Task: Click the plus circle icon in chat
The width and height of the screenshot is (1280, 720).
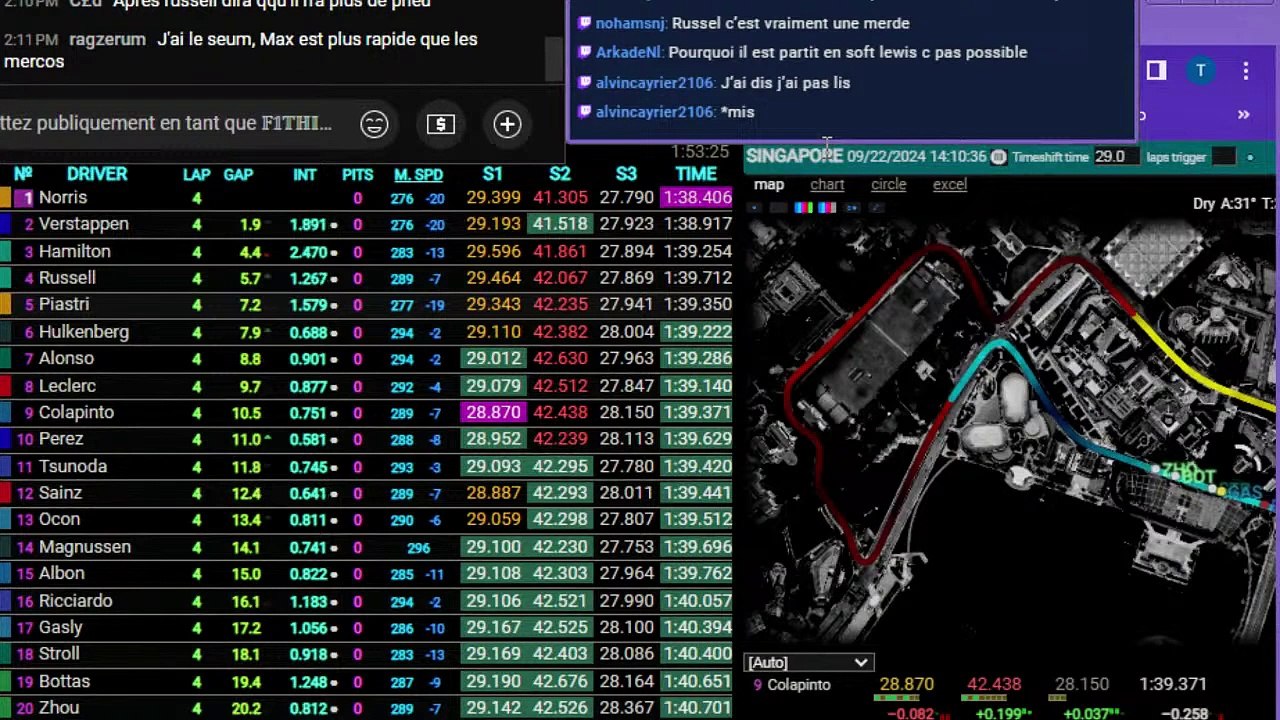Action: [x=507, y=124]
